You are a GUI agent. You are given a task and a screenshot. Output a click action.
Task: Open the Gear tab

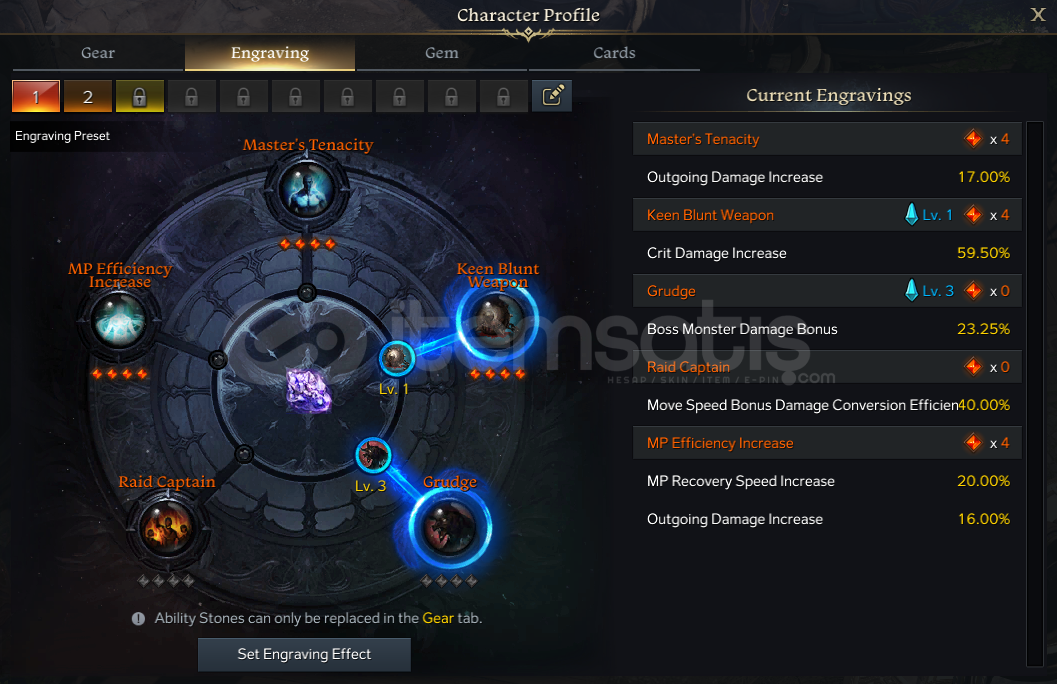click(x=98, y=53)
